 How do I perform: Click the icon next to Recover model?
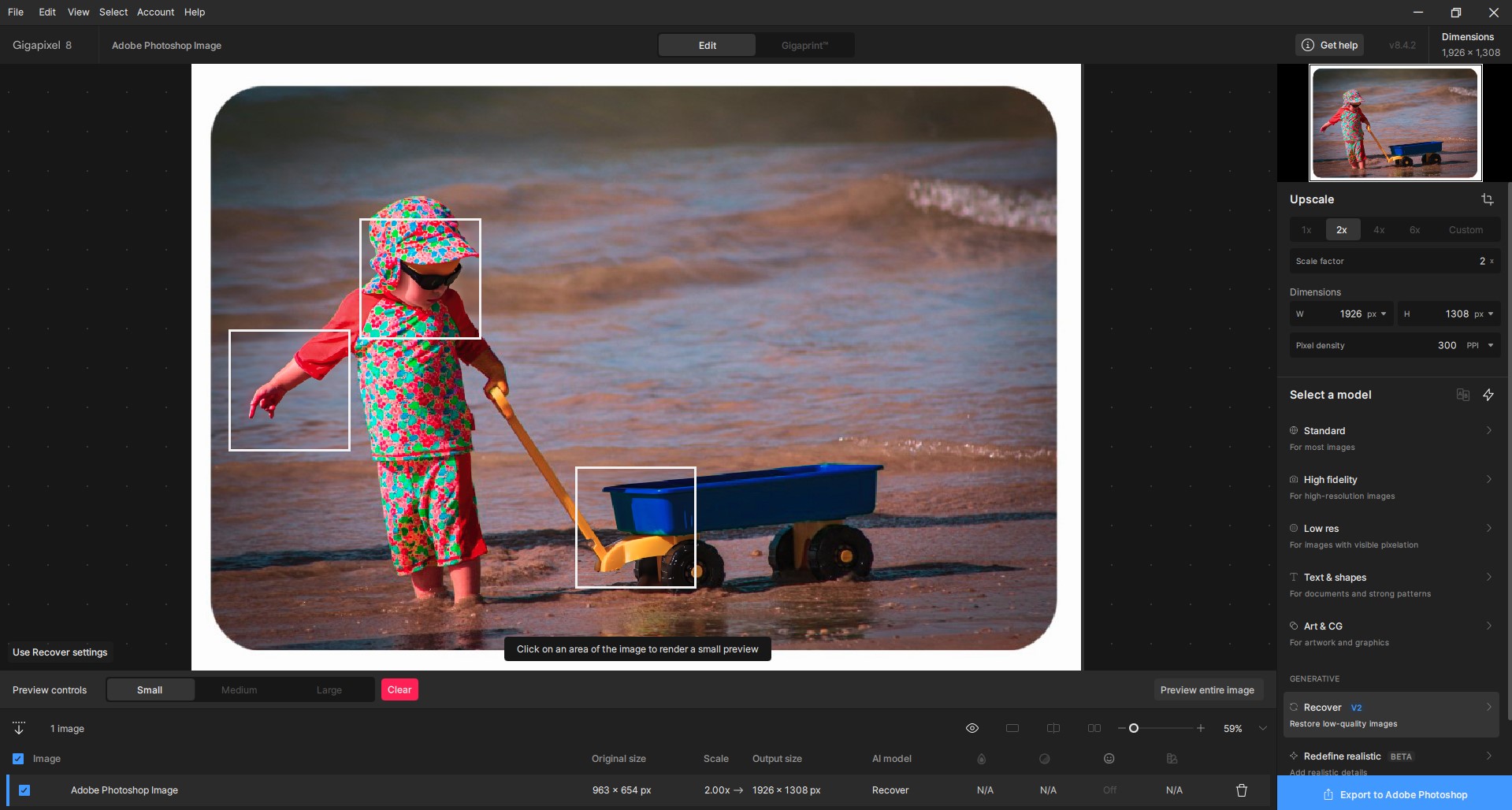(x=1294, y=707)
